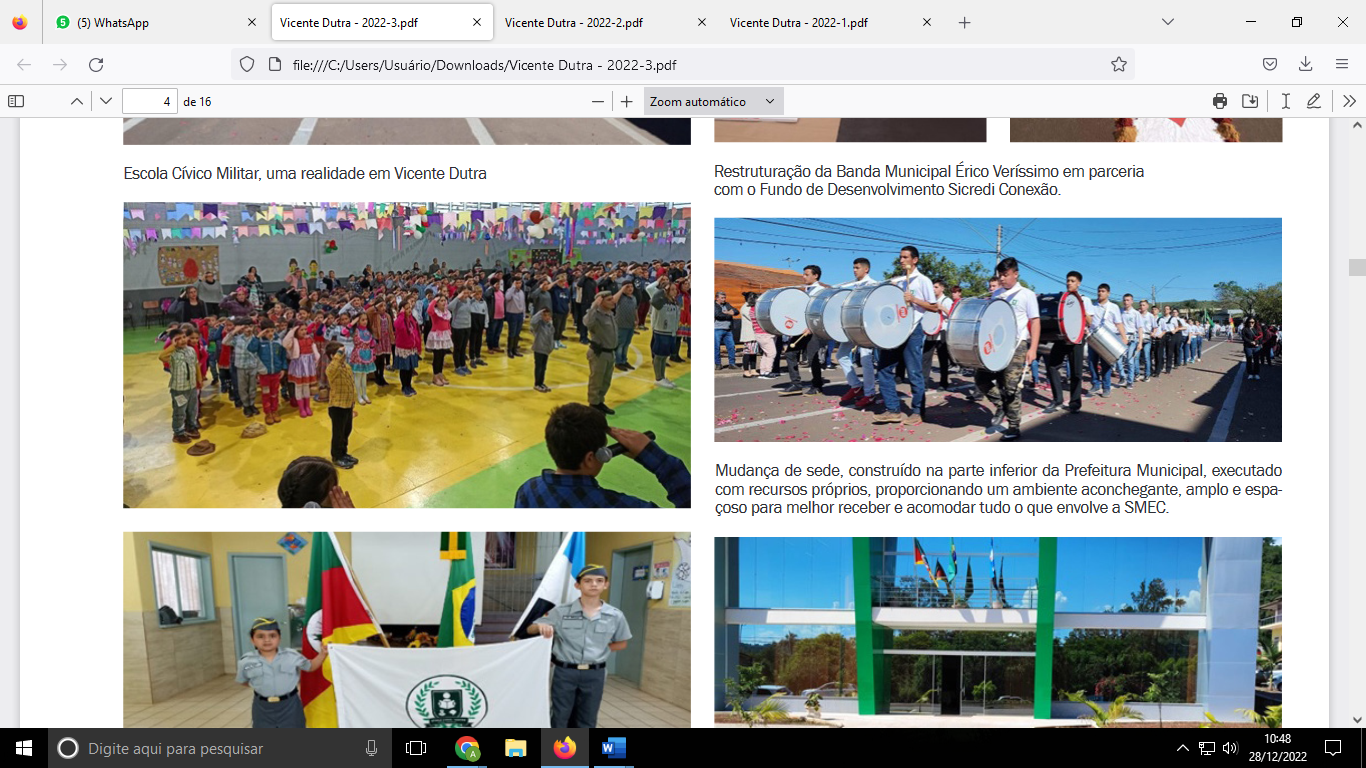The height and width of the screenshot is (768, 1366).
Task: Go to previous PDF page
Action: [x=76, y=101]
